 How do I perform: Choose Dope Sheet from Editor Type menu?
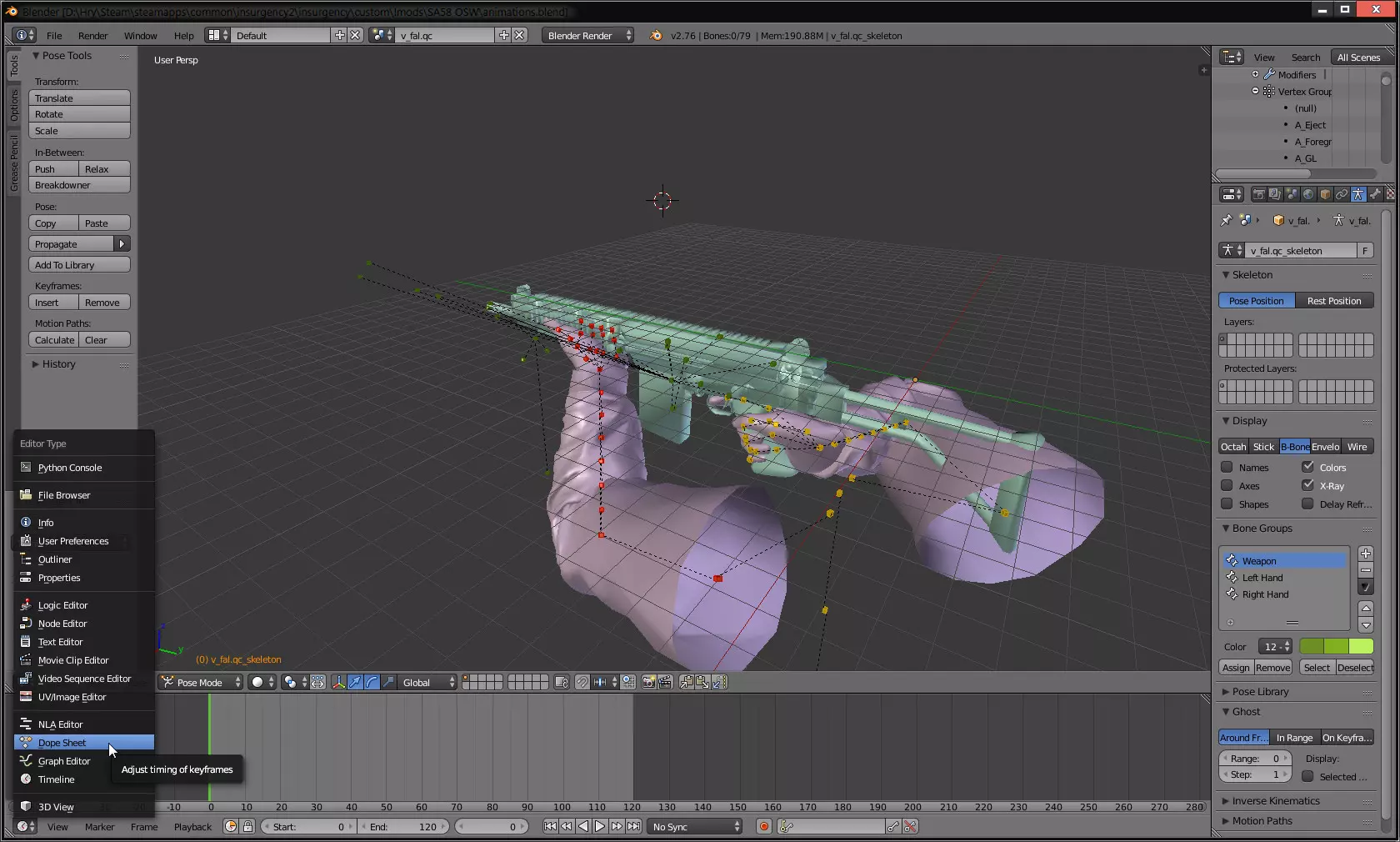(62, 743)
